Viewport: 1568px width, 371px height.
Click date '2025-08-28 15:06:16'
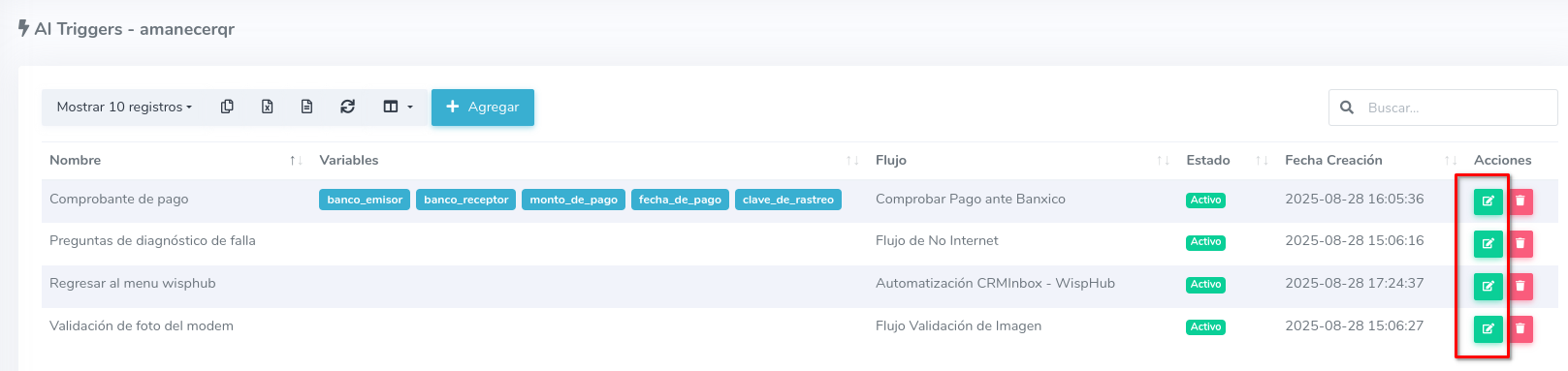[1355, 240]
